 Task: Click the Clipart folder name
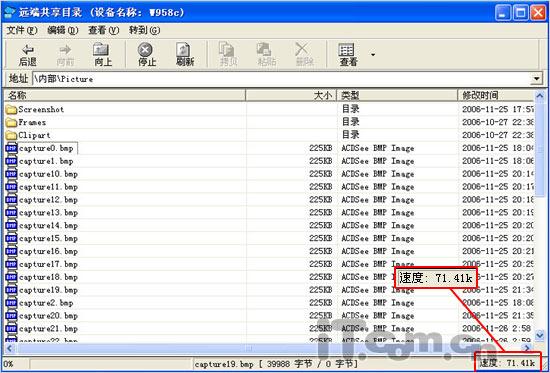(x=34, y=135)
